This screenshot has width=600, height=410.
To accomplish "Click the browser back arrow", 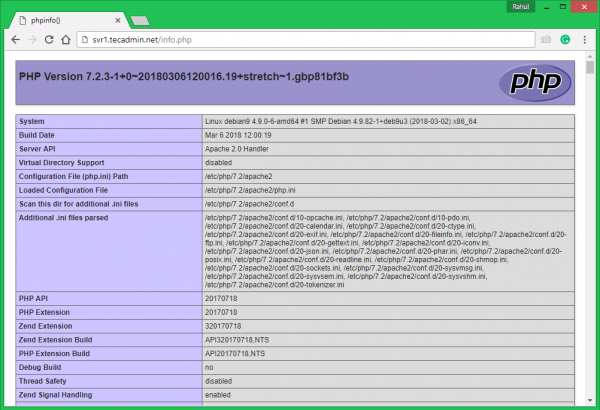I will 15,40.
